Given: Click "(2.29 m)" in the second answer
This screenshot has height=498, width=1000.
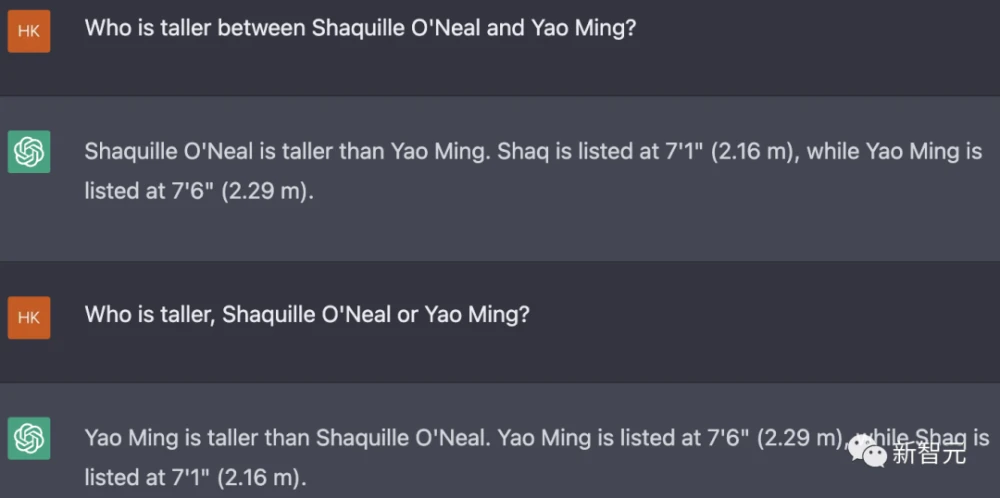Looking at the screenshot, I should coord(798,438).
